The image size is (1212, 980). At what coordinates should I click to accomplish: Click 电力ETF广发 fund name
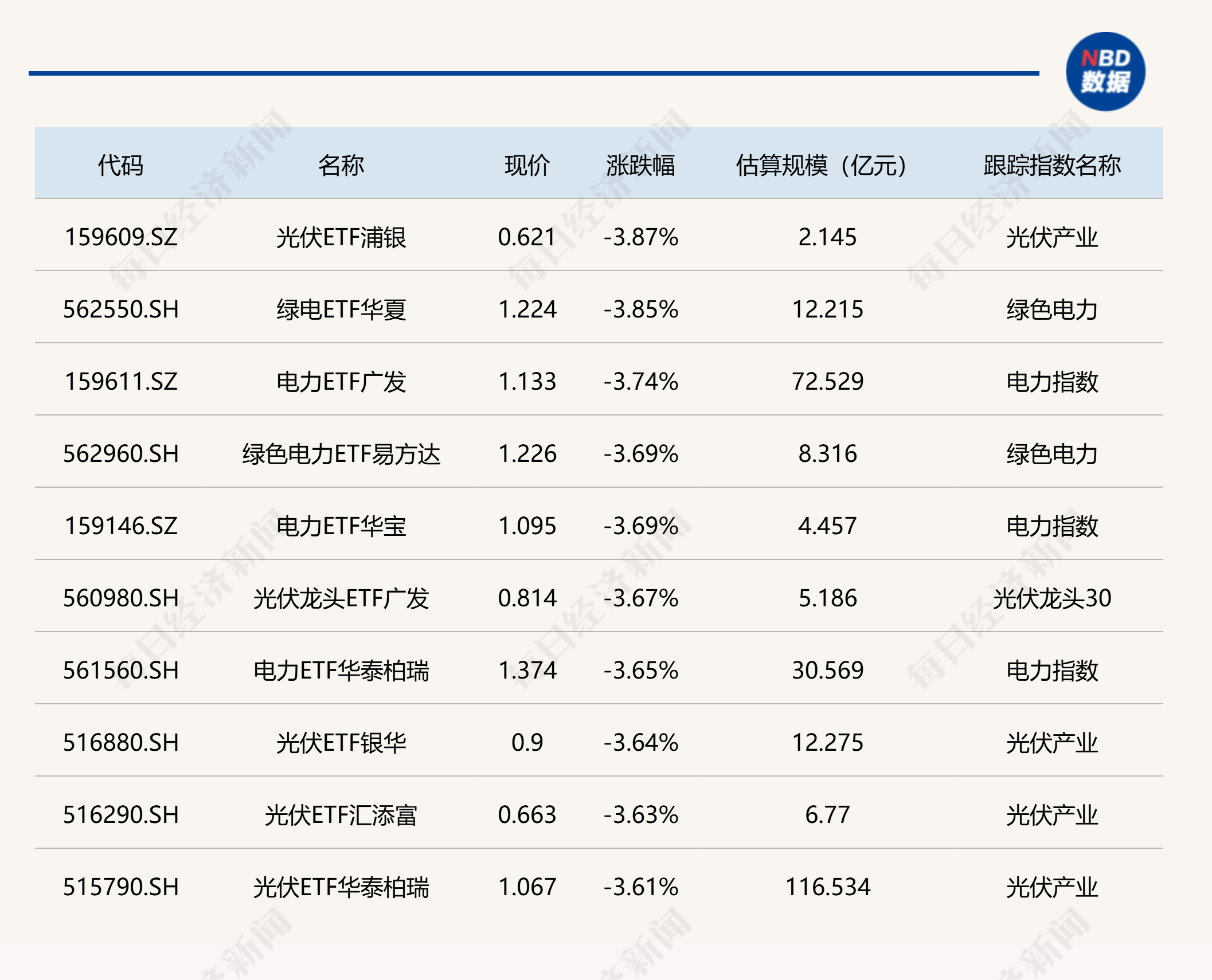(341, 382)
